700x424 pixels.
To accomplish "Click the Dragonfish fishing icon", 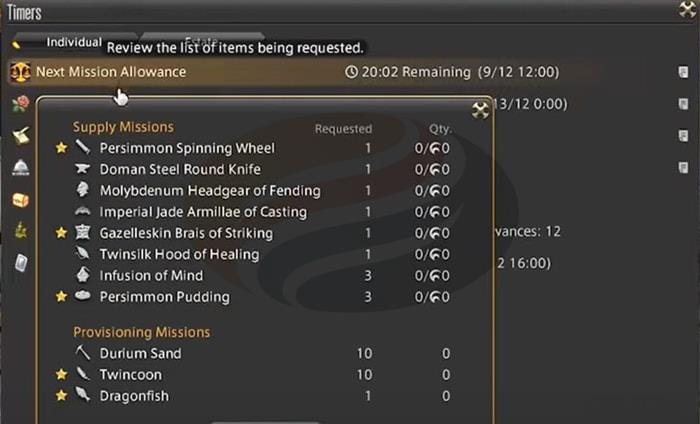I will coord(83,396).
